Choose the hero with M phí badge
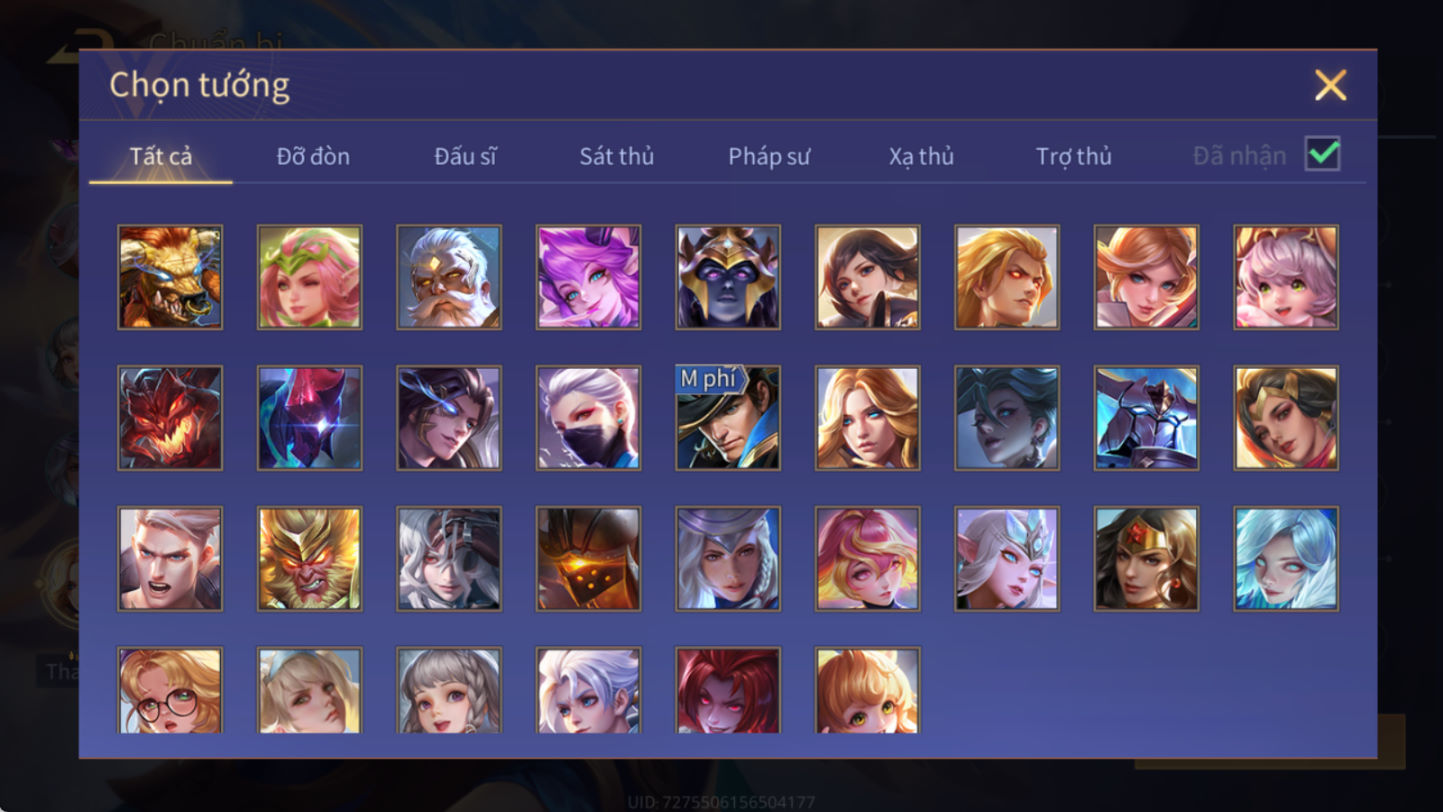Screen dimensions: 1443x812 [x=728, y=418]
